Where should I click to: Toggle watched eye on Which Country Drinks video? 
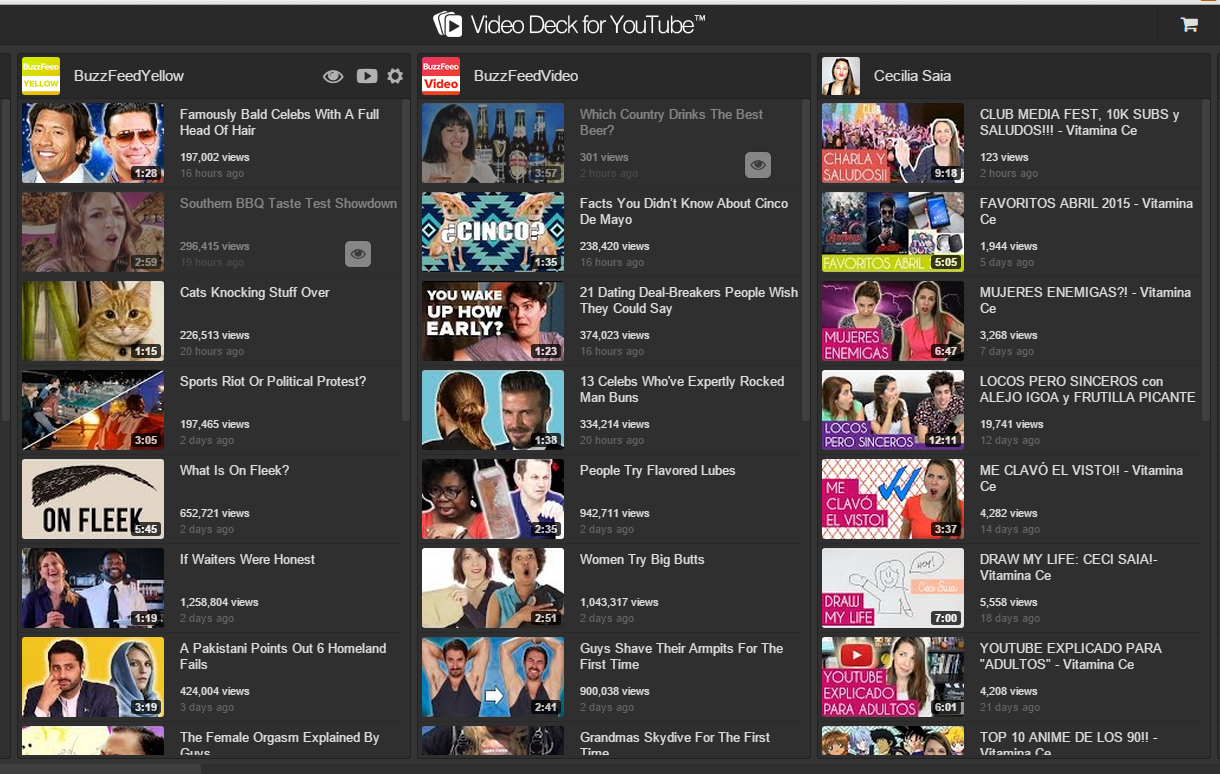(758, 165)
